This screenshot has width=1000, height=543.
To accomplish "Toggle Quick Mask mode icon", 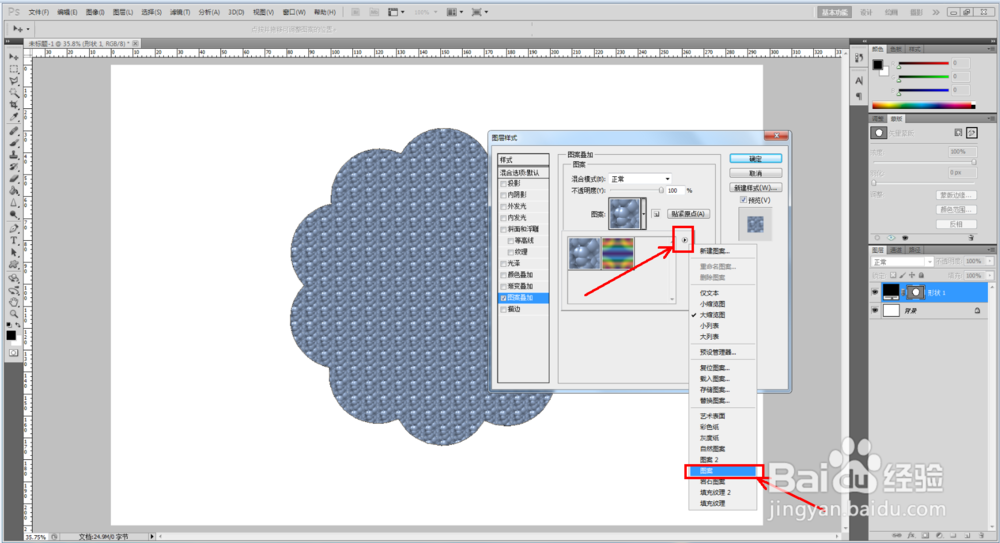I will (x=13, y=352).
